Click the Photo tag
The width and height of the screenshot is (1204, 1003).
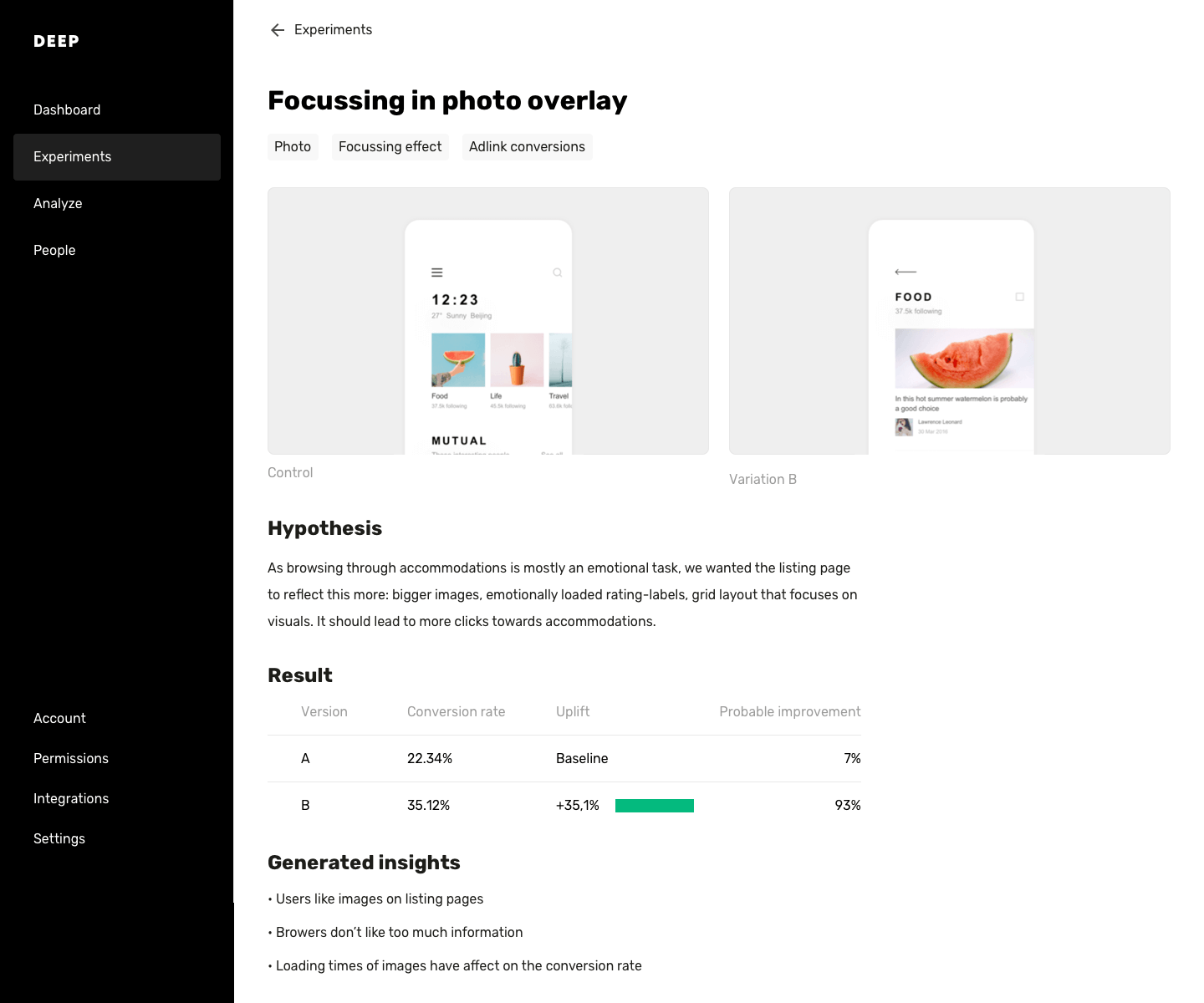pos(293,147)
